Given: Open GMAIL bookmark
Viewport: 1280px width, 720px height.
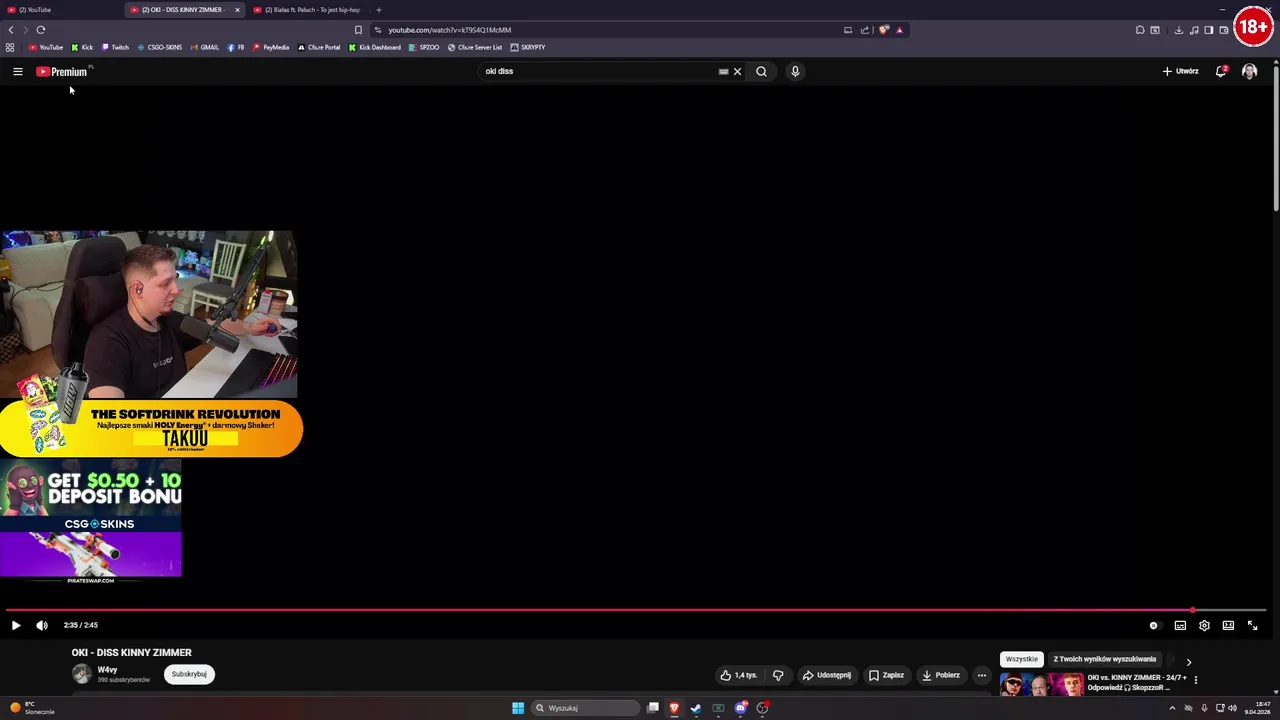Looking at the screenshot, I should pyautogui.click(x=205, y=47).
